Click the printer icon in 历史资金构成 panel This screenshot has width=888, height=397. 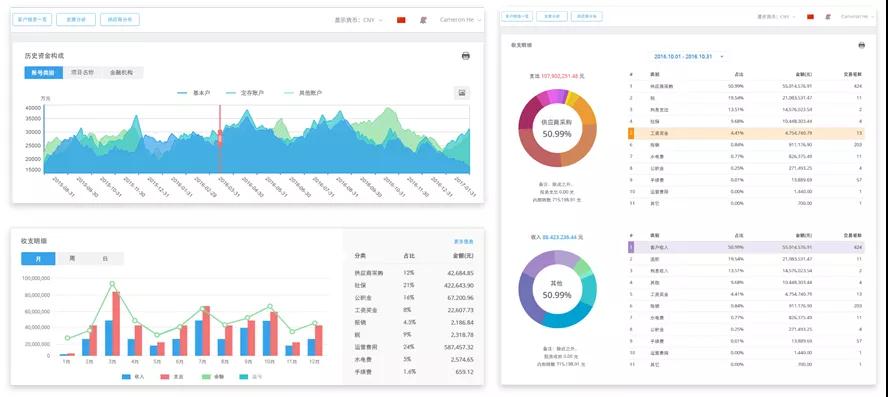coord(466,56)
